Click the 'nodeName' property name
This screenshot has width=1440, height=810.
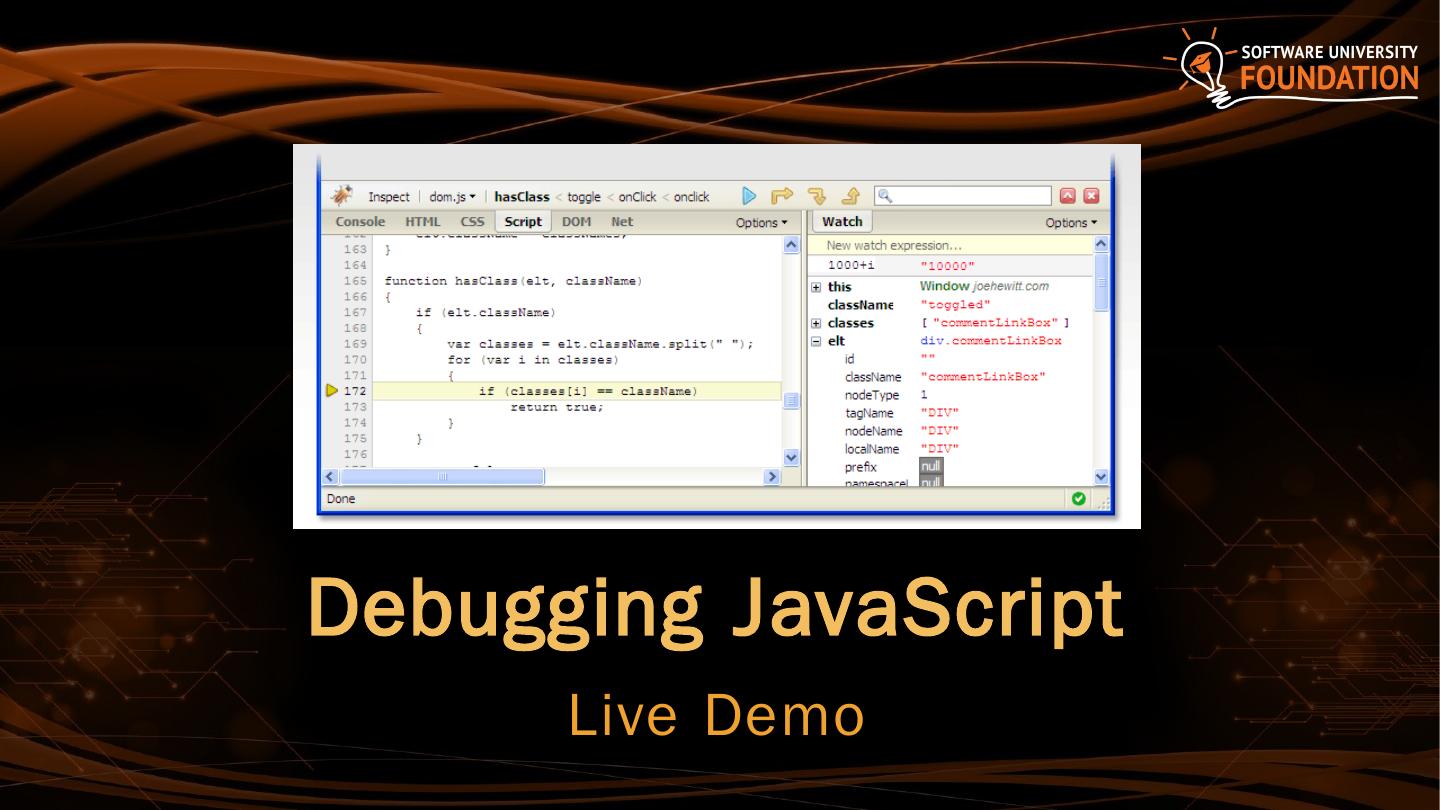[x=873, y=431]
